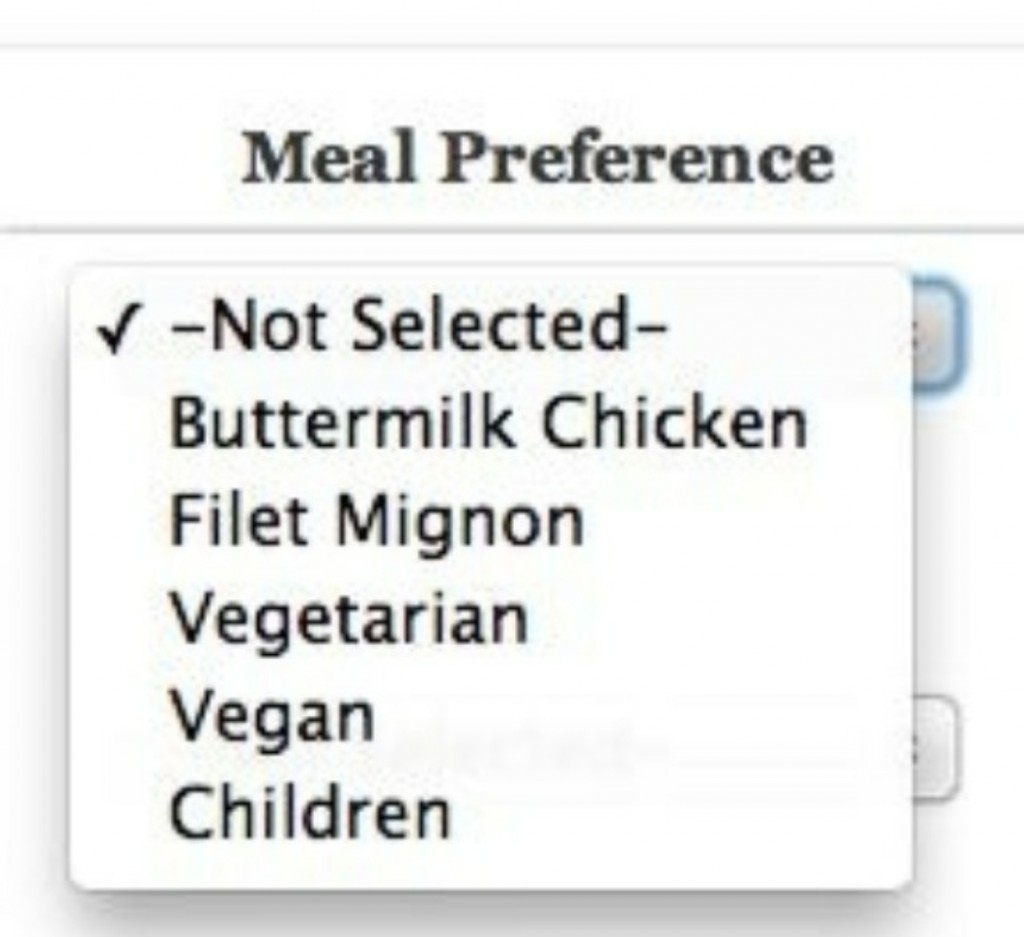Click the word Meal in the heading
Image resolution: width=1024 pixels, height=937 pixels.
[x=329, y=160]
